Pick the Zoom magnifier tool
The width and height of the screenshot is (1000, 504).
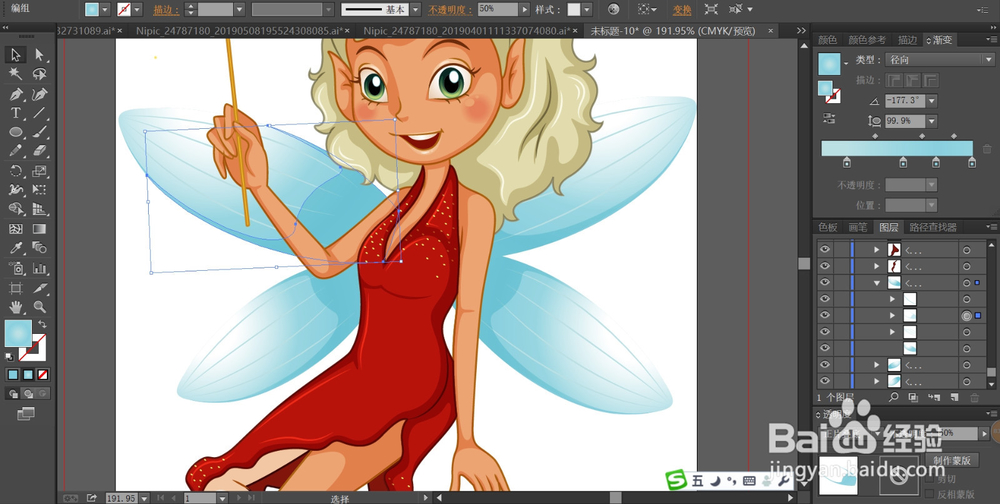click(x=40, y=307)
